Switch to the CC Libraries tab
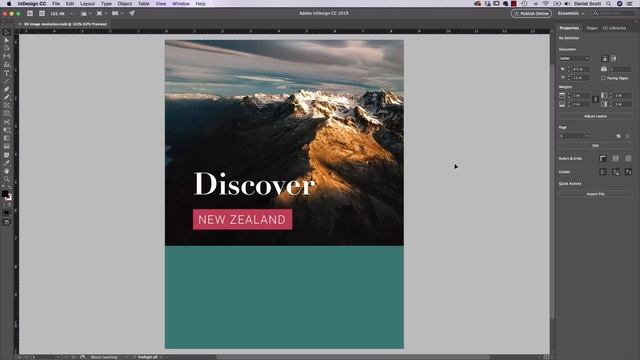 point(614,28)
